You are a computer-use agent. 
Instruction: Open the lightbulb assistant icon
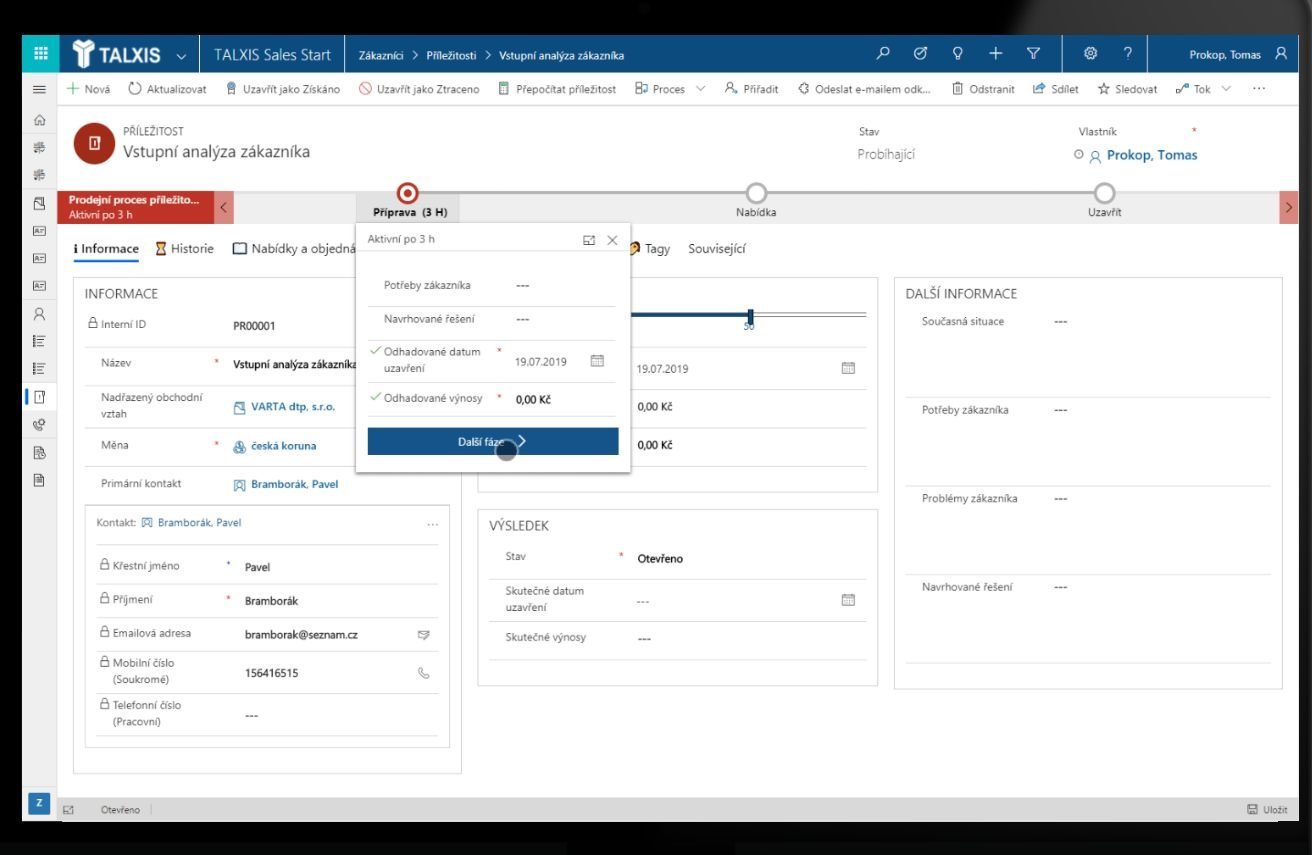pos(957,54)
